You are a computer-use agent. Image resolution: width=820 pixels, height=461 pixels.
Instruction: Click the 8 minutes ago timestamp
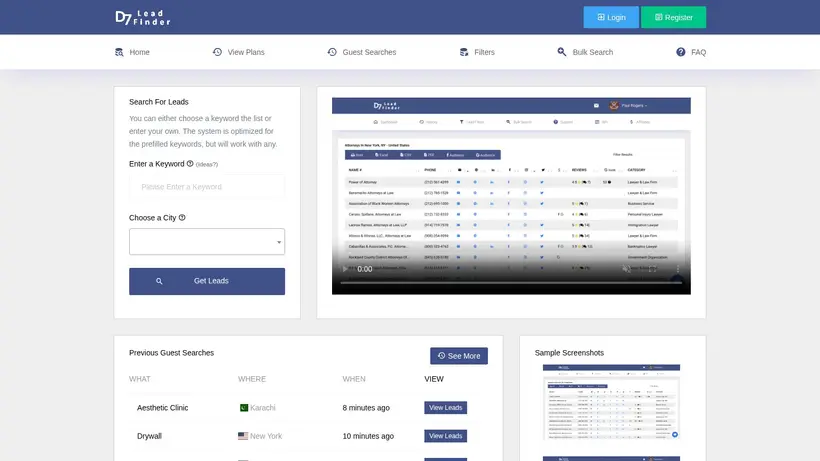pyautogui.click(x=366, y=408)
